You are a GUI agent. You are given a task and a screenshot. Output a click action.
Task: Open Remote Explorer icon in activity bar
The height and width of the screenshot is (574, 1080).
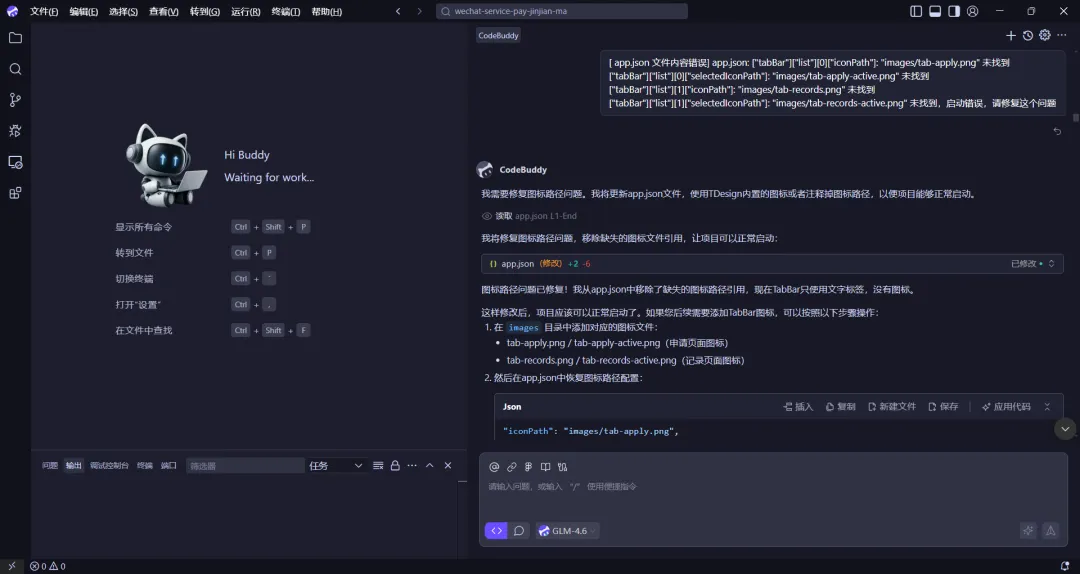pyautogui.click(x=15, y=162)
